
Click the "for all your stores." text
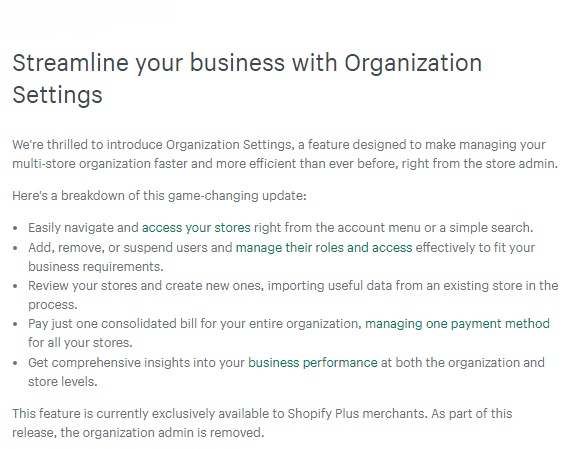[80, 343]
